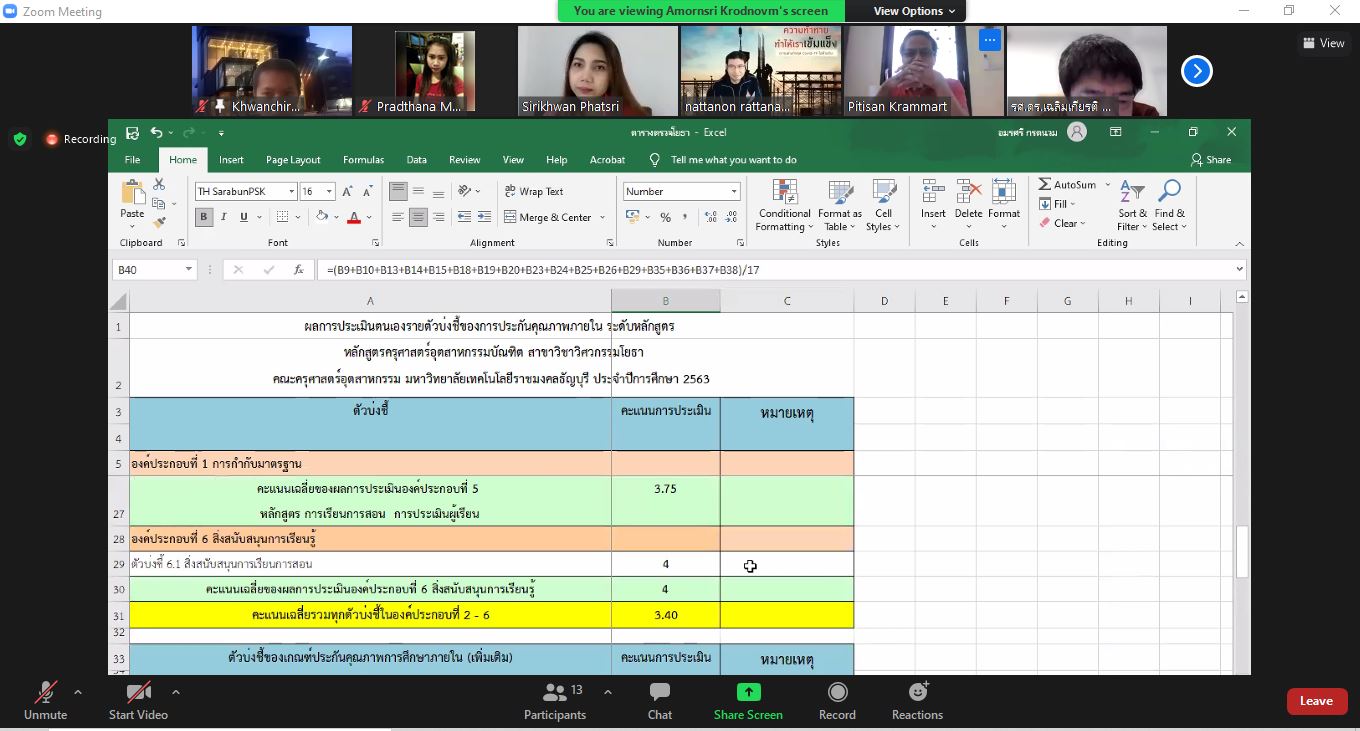Click the Orientation text angle icon
Screen dimensions: 1360x731
pos(465,191)
